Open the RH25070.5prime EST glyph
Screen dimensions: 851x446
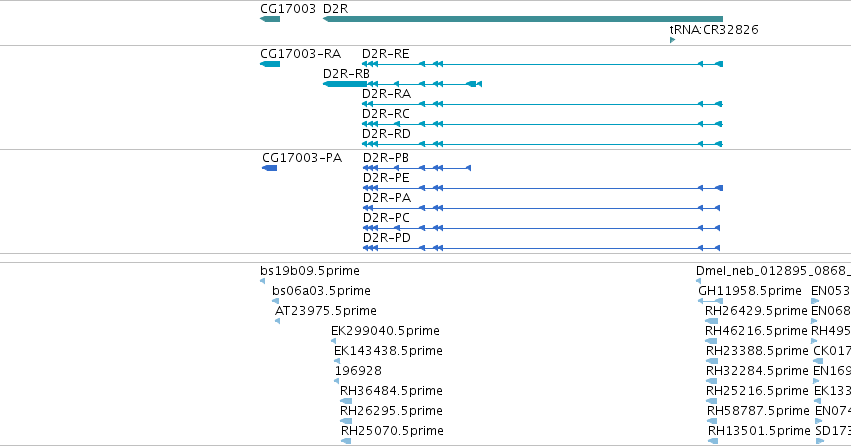(346, 441)
